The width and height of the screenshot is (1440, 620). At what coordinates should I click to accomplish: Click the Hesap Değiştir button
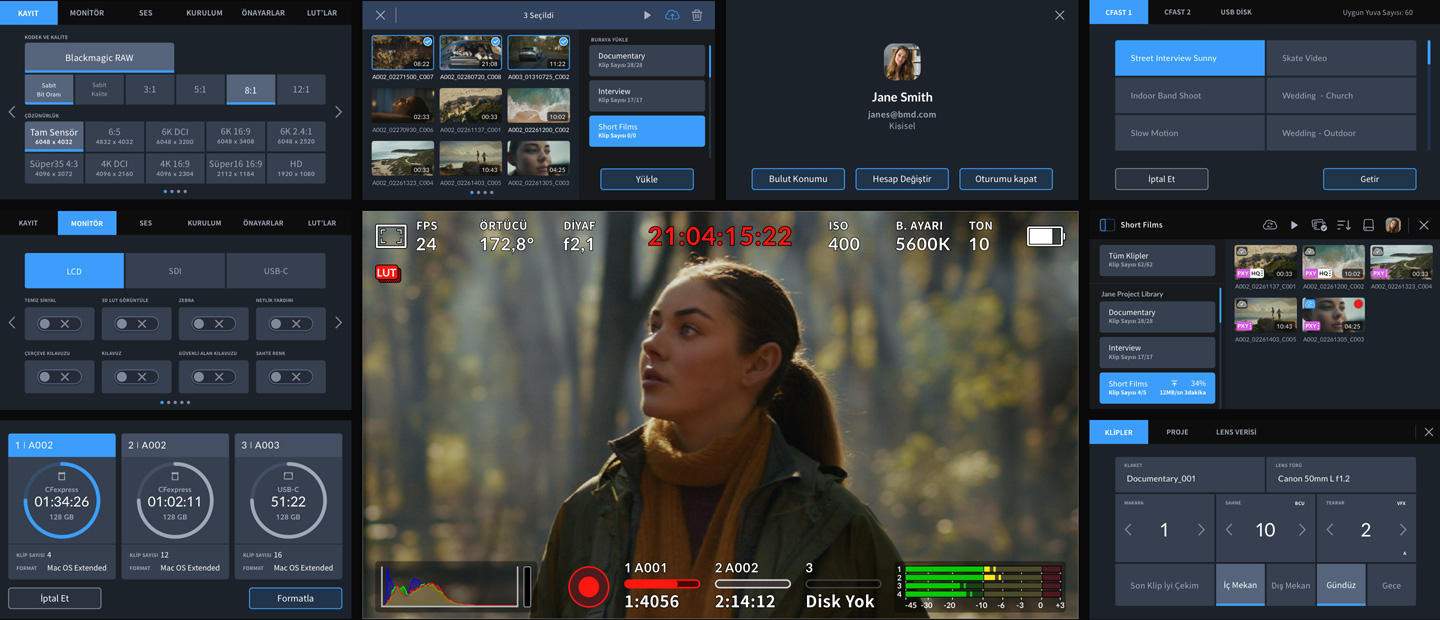click(x=902, y=179)
